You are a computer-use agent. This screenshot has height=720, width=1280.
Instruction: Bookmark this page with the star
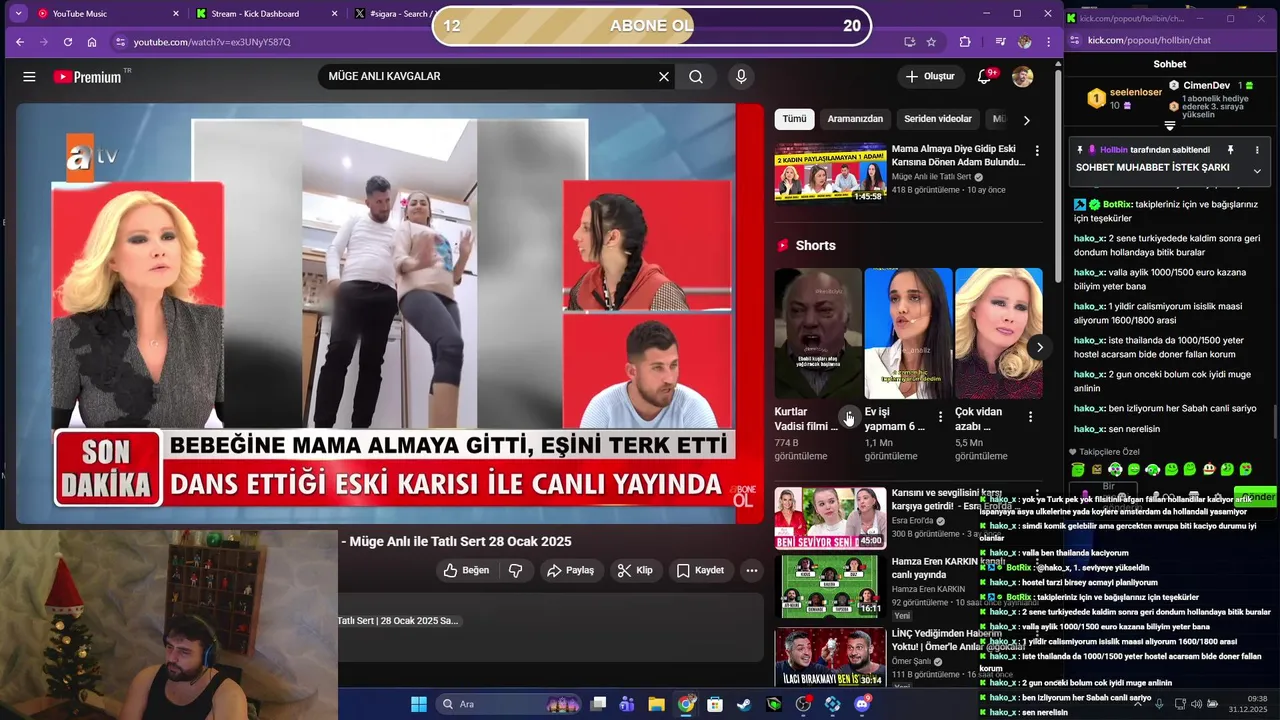click(931, 42)
